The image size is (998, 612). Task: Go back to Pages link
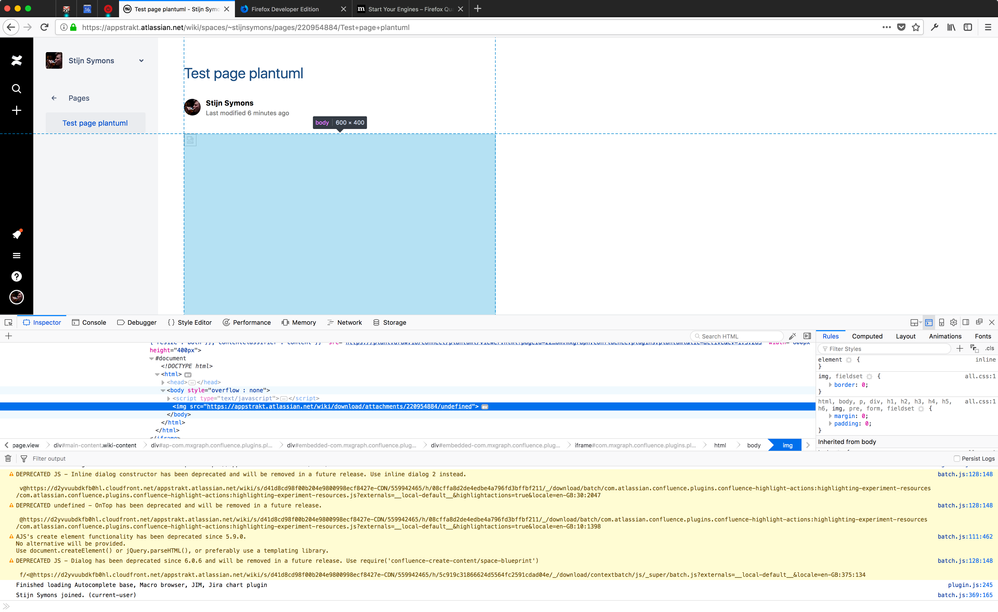point(79,98)
